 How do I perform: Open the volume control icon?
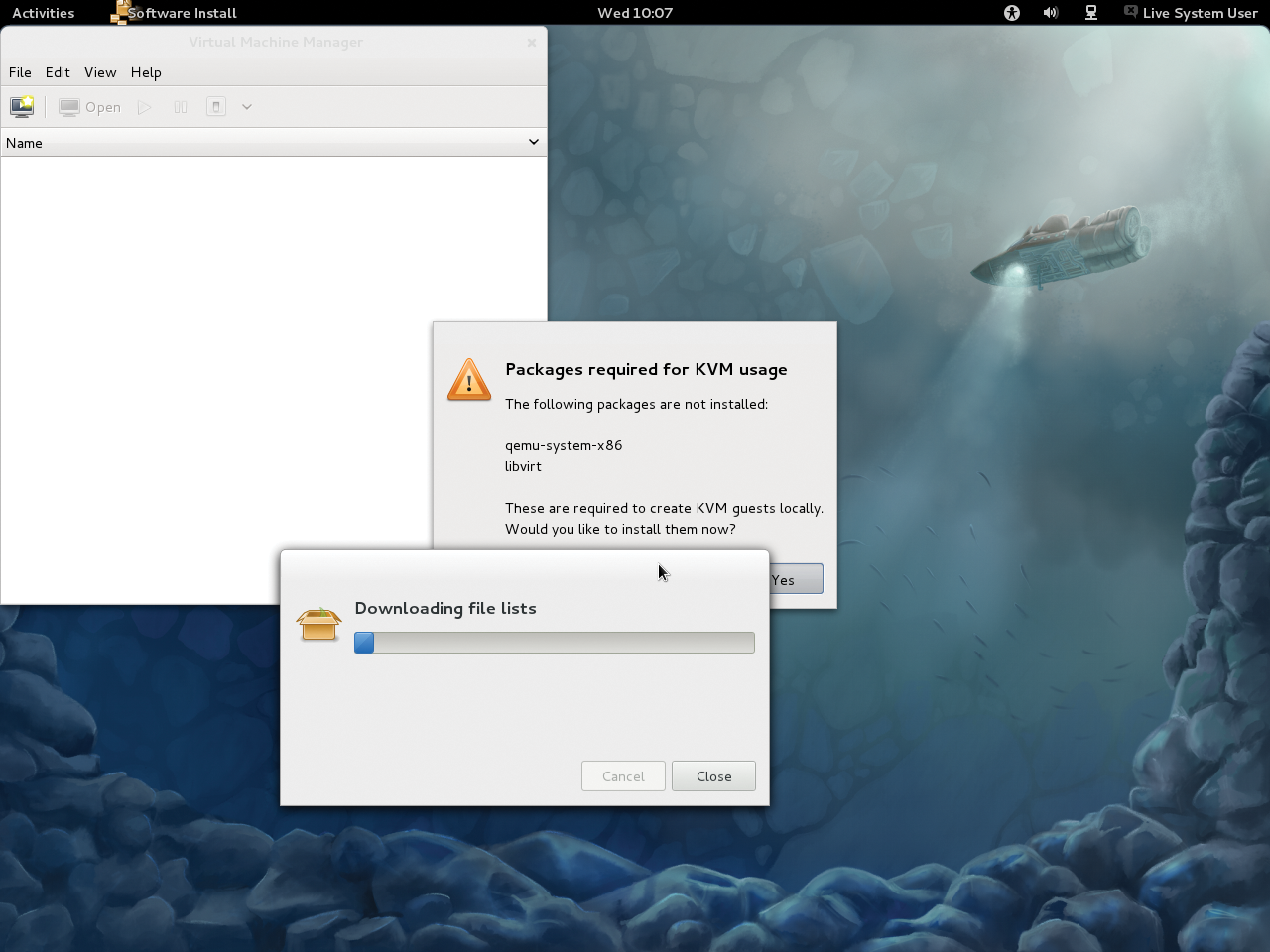point(1050,13)
